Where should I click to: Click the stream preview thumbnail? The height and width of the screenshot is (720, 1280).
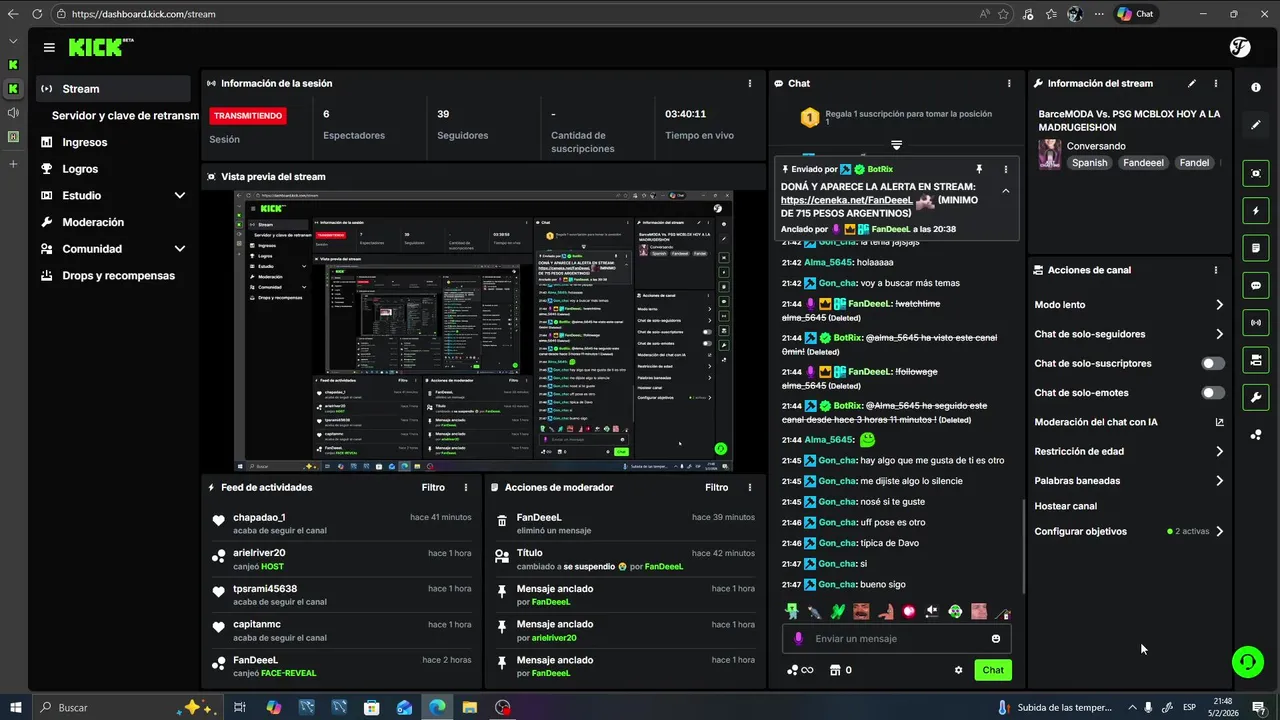tap(483, 331)
